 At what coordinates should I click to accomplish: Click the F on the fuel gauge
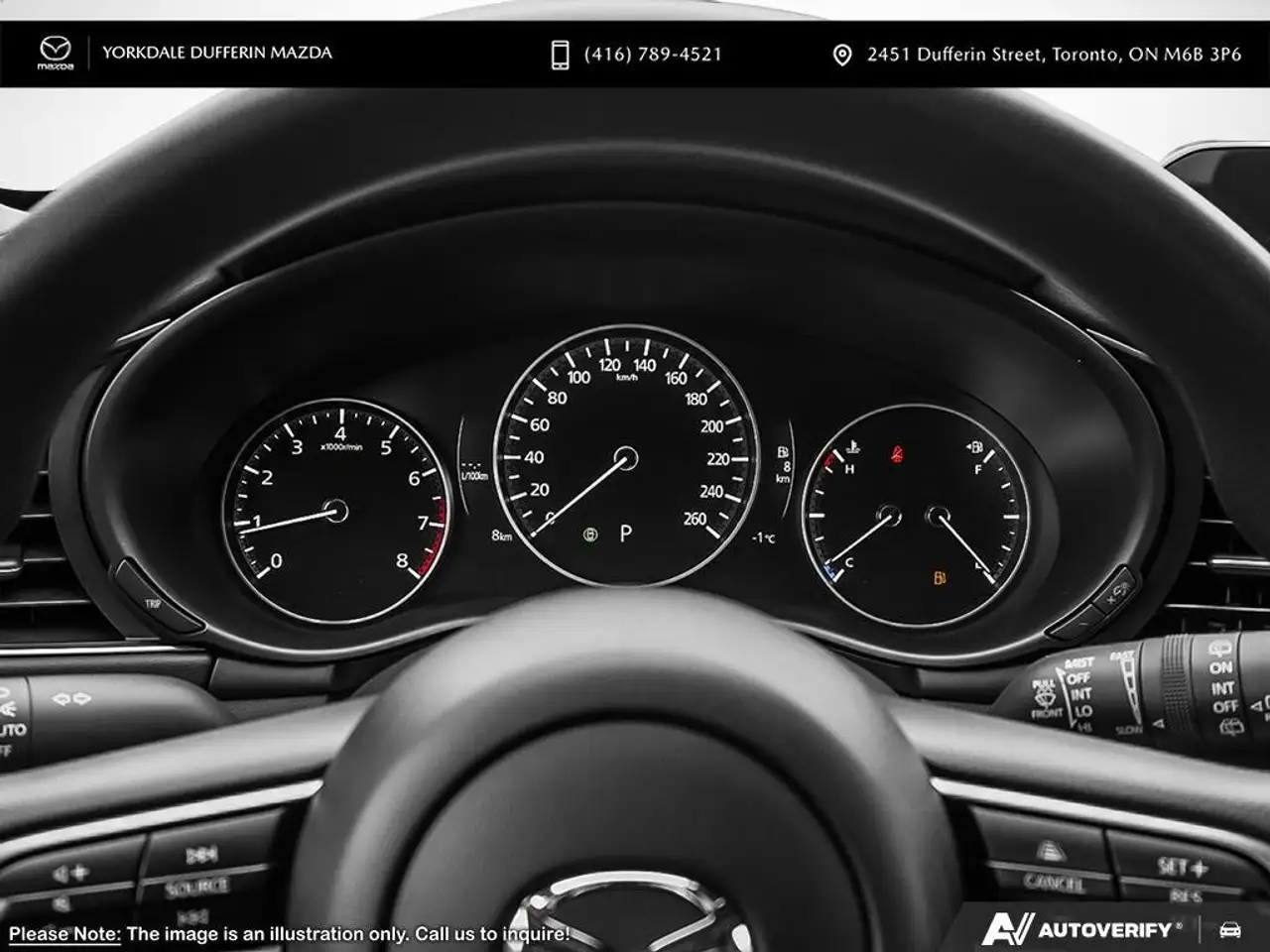coord(978,469)
